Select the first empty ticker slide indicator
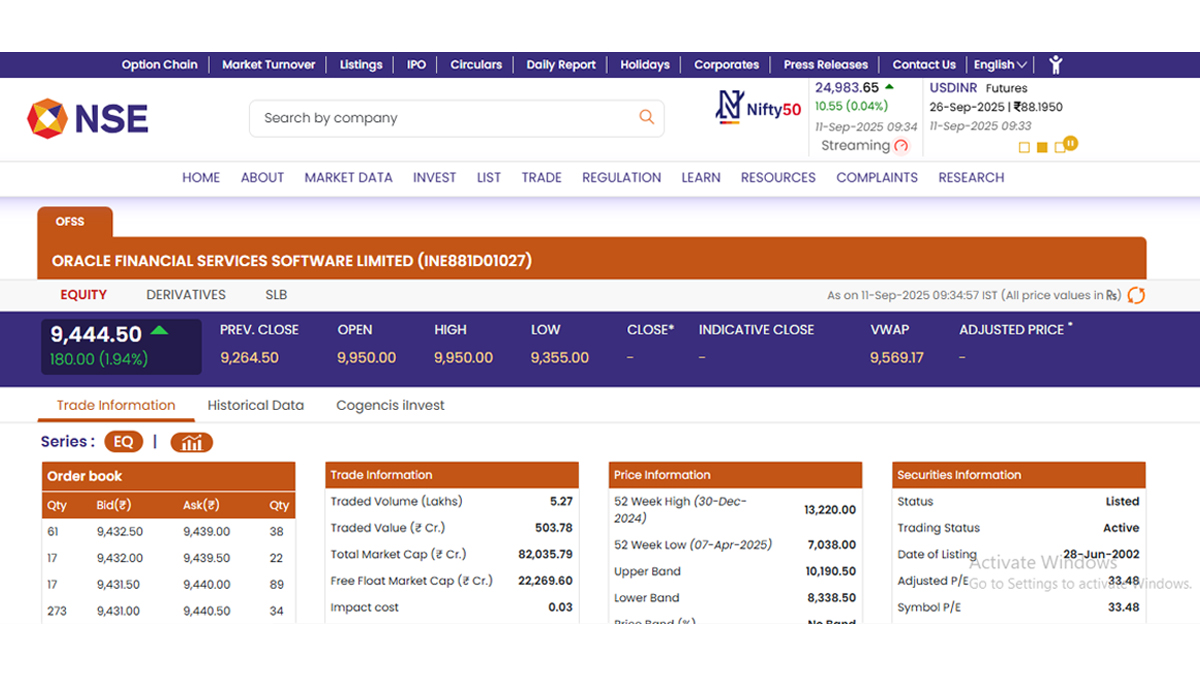Screen dimensions: 1200x675 (1024, 148)
